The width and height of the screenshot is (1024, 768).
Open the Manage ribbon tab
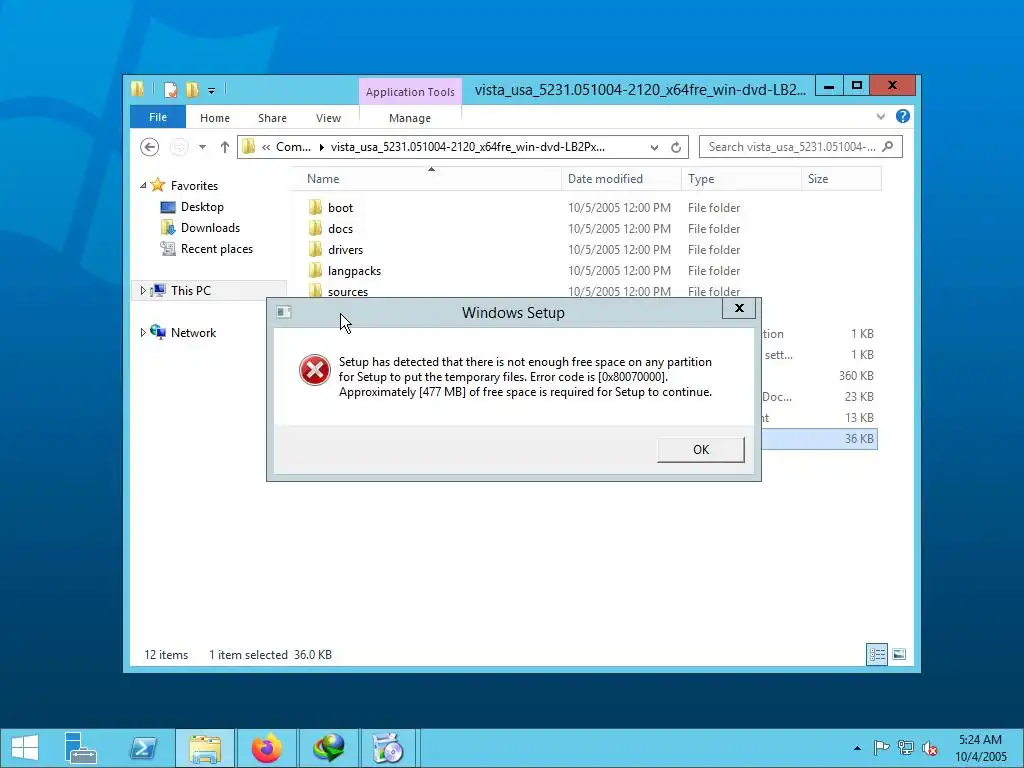pyautogui.click(x=410, y=118)
